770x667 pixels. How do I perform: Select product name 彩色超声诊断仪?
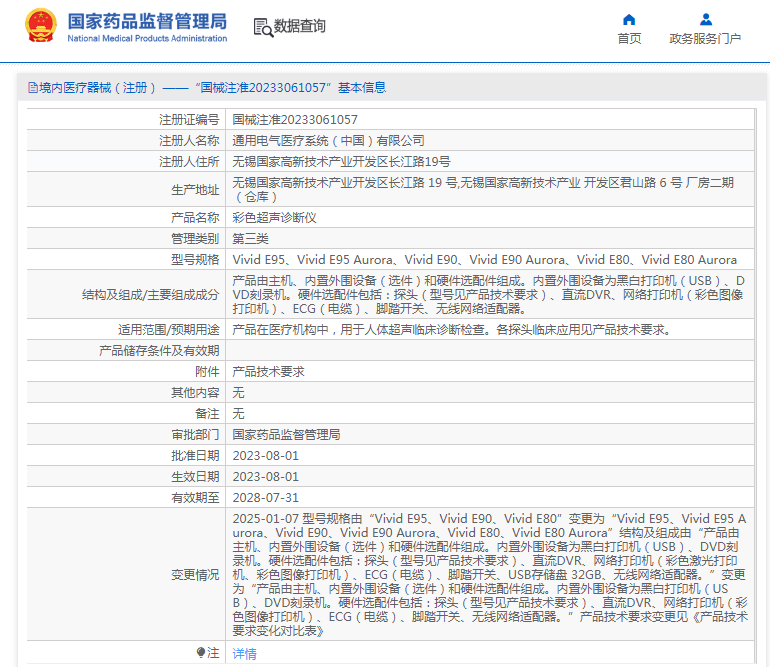(274, 218)
